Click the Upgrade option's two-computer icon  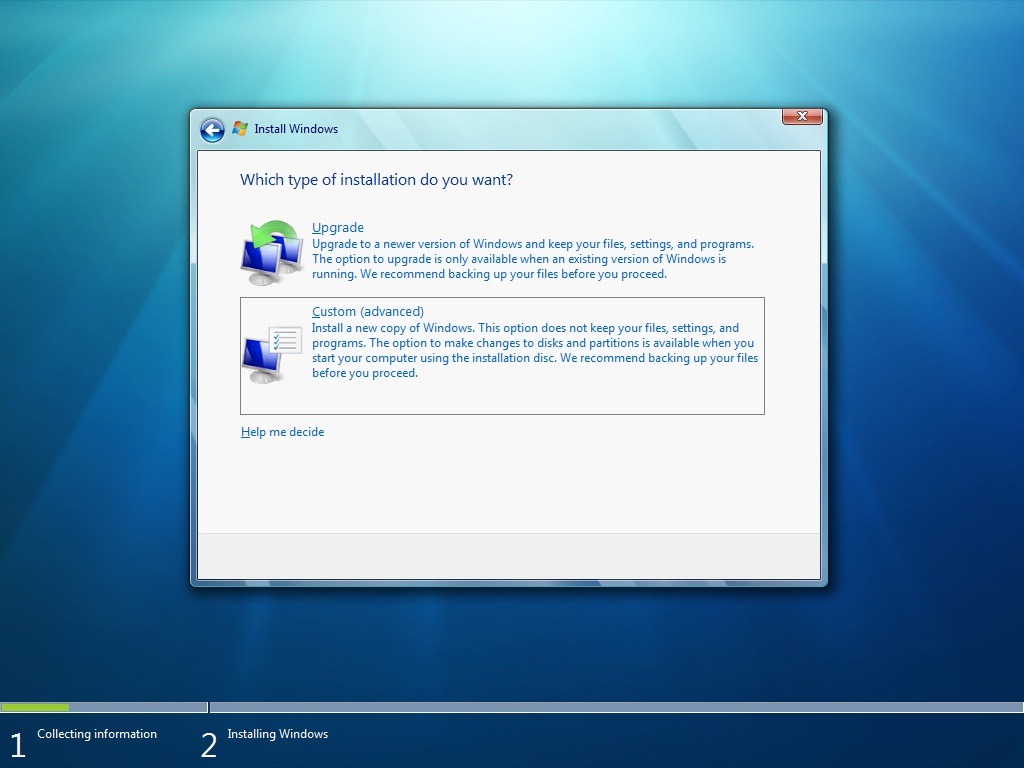[272, 253]
